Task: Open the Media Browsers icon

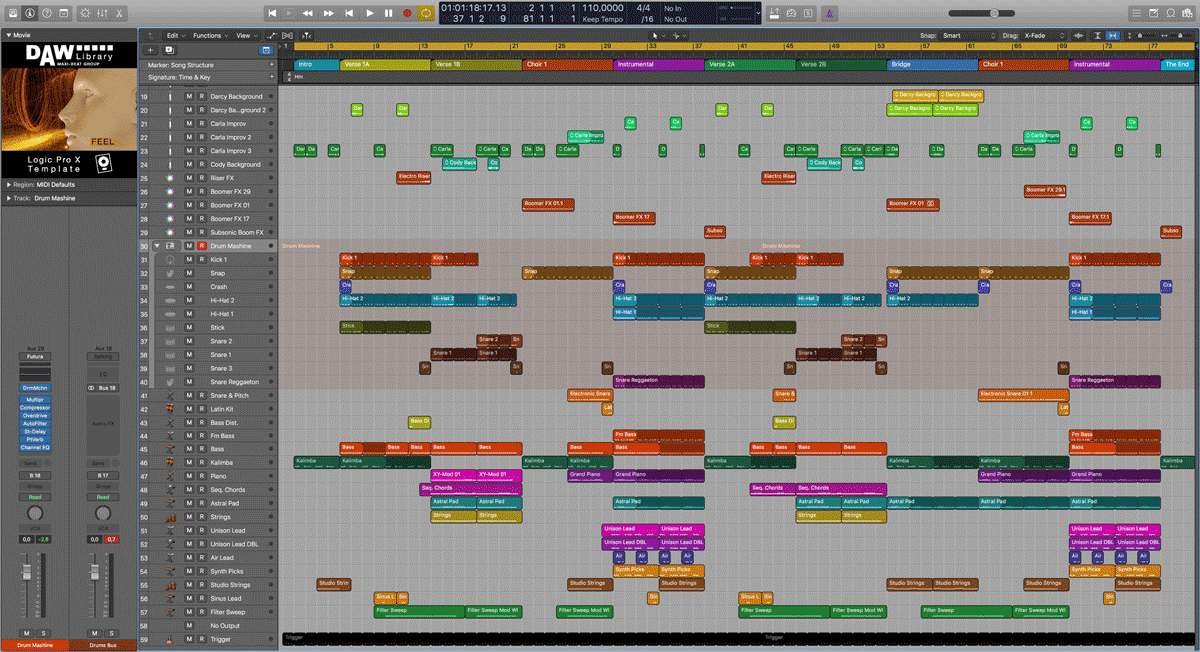Action: point(1188,13)
